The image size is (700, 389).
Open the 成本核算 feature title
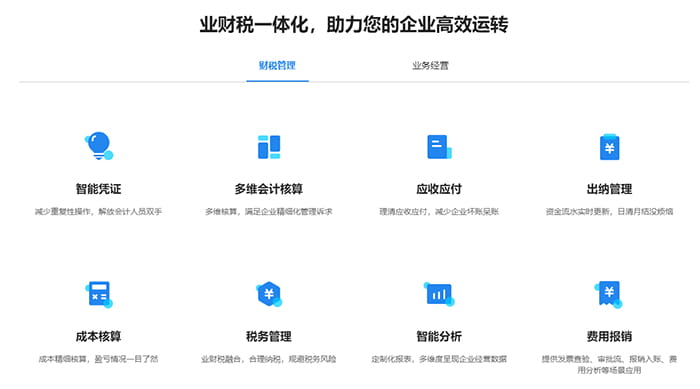99,336
